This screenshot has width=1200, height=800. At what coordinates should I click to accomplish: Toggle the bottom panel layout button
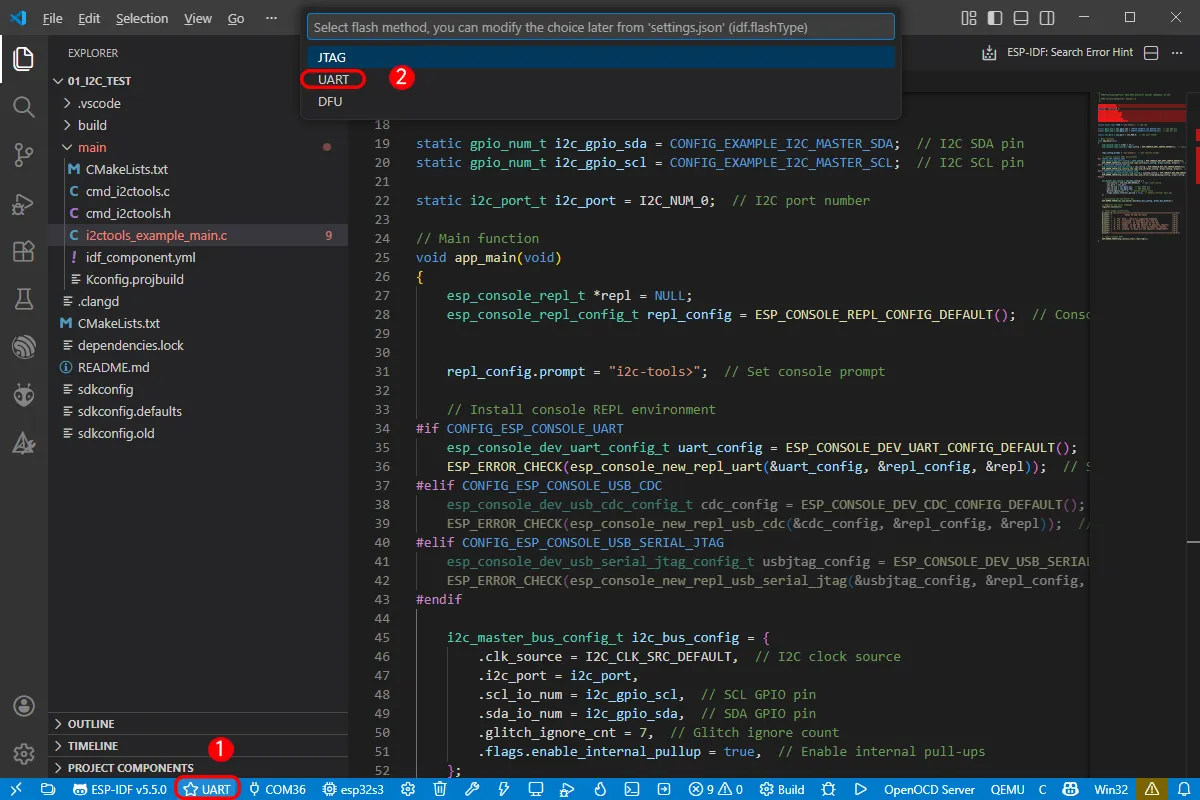point(1018,18)
